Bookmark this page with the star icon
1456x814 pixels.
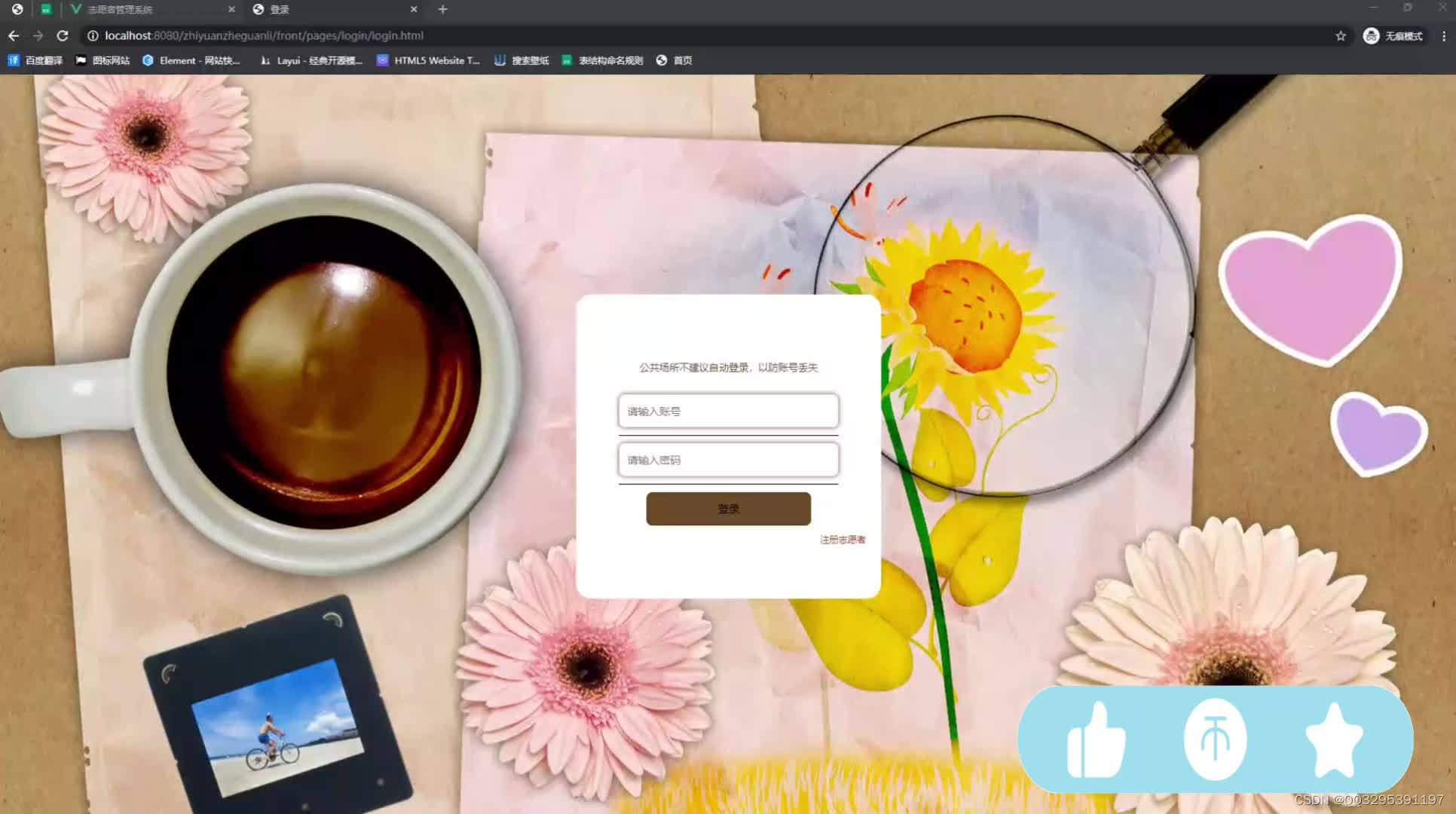(1341, 35)
